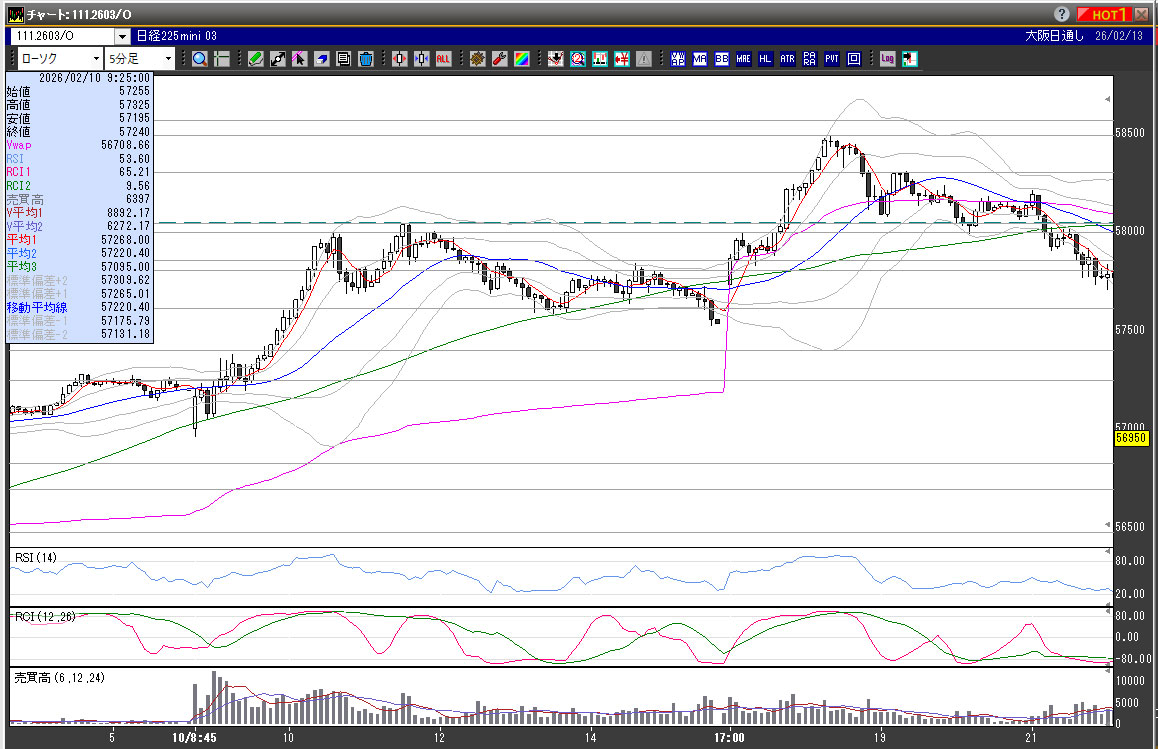This screenshot has width=1158, height=749.
Task: Expand the ローソク chart type dropdown
Action: [96, 59]
